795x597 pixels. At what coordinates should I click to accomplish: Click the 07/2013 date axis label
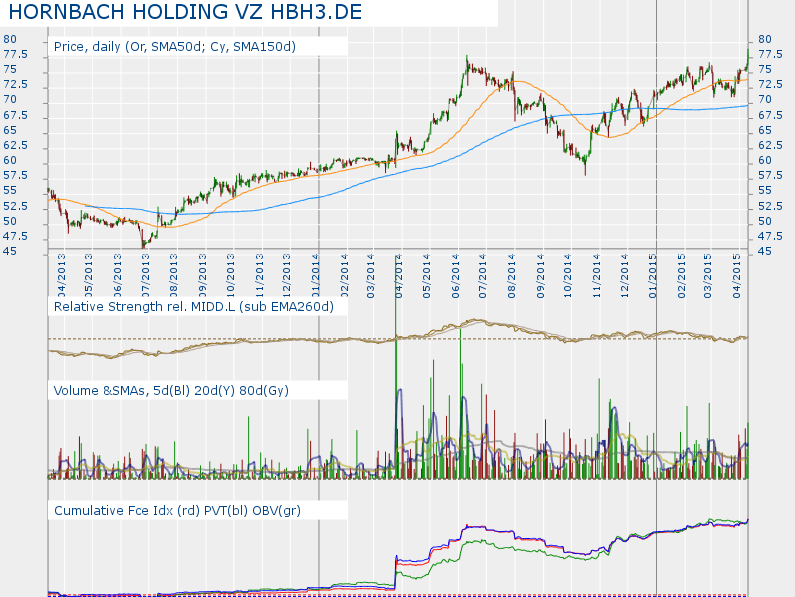coord(146,276)
